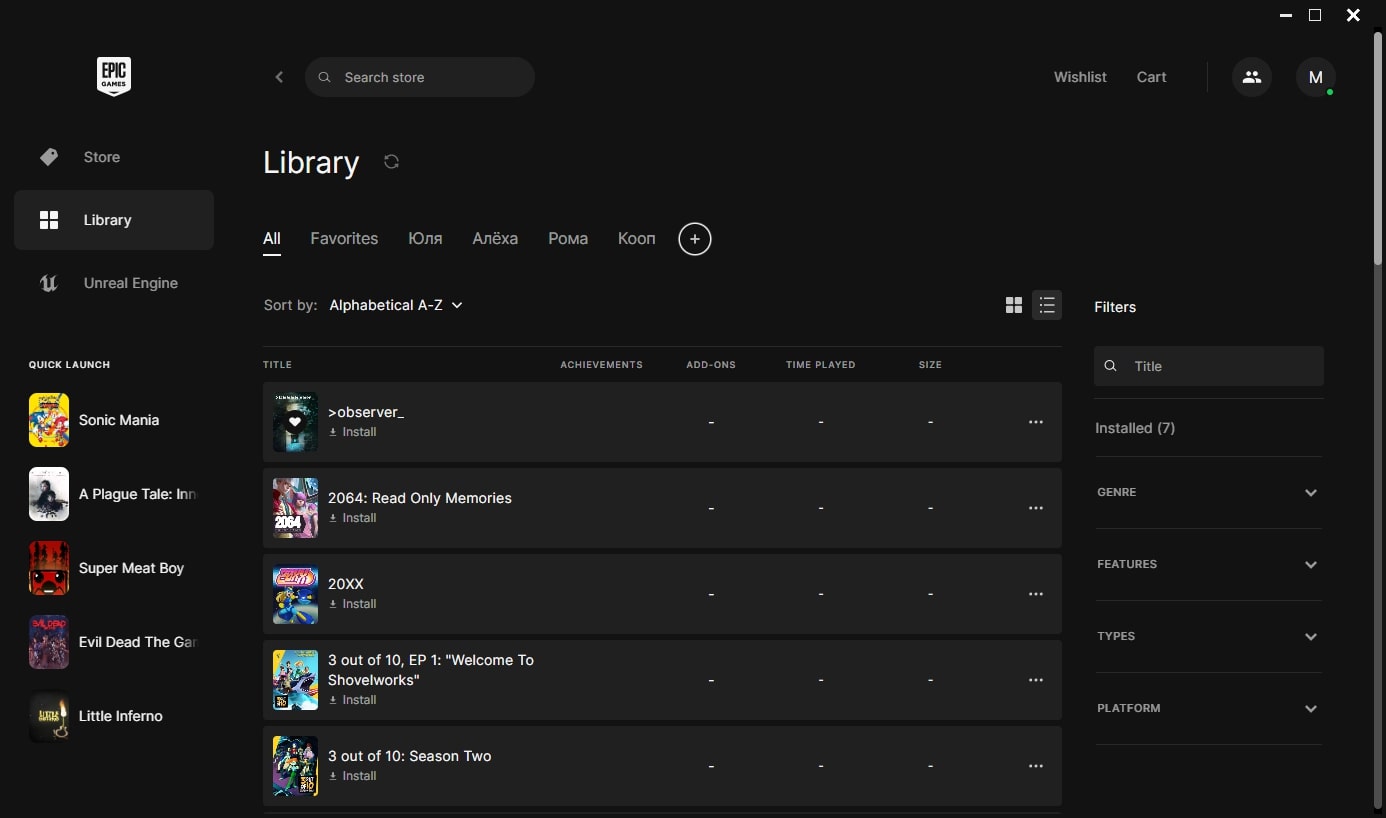The width and height of the screenshot is (1386, 818).
Task: Click the 20XX title text
Action: (346, 584)
